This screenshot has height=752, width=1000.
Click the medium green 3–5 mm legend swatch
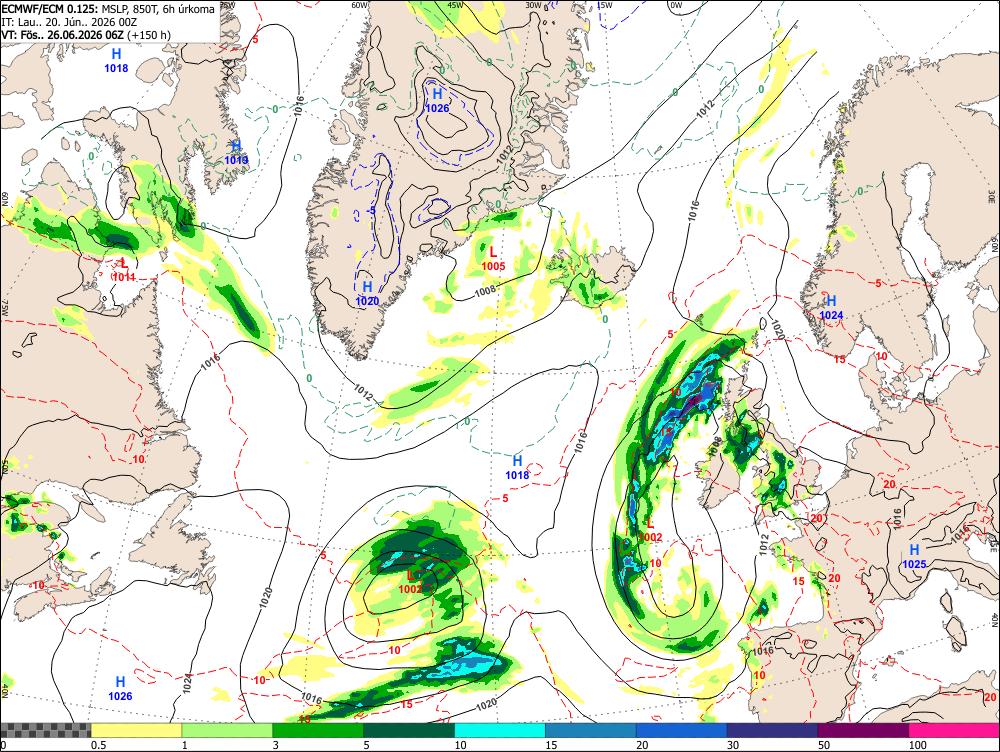tap(318, 730)
